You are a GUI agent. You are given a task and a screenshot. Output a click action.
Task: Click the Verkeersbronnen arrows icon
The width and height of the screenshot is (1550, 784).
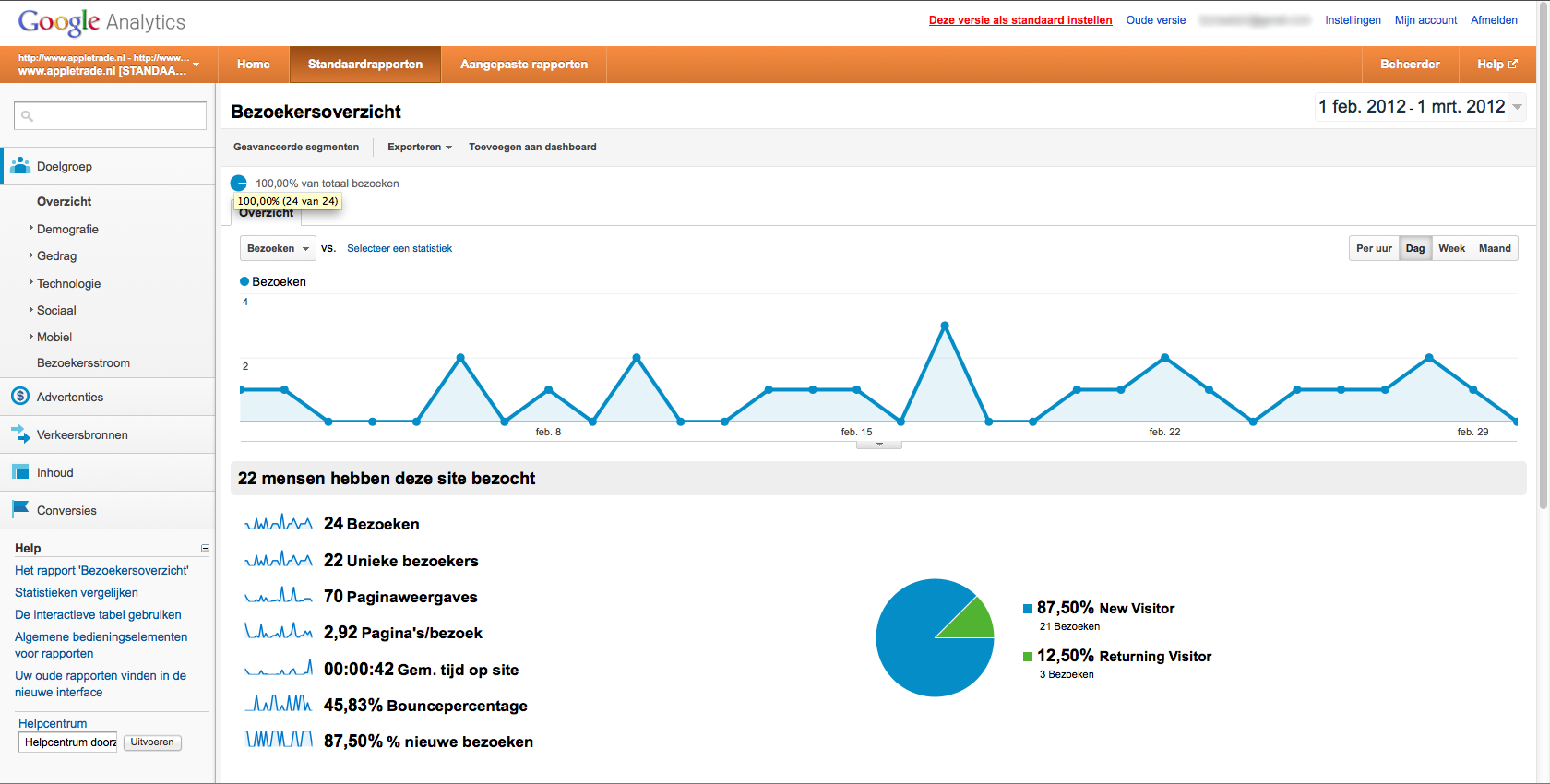[20, 434]
